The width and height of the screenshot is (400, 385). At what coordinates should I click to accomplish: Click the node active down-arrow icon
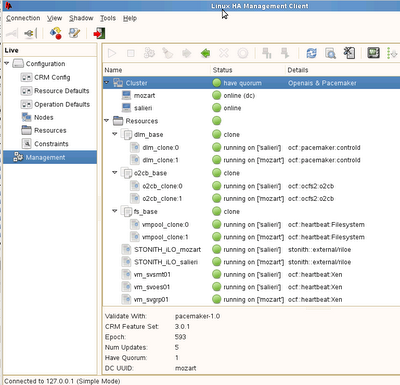(x=285, y=53)
